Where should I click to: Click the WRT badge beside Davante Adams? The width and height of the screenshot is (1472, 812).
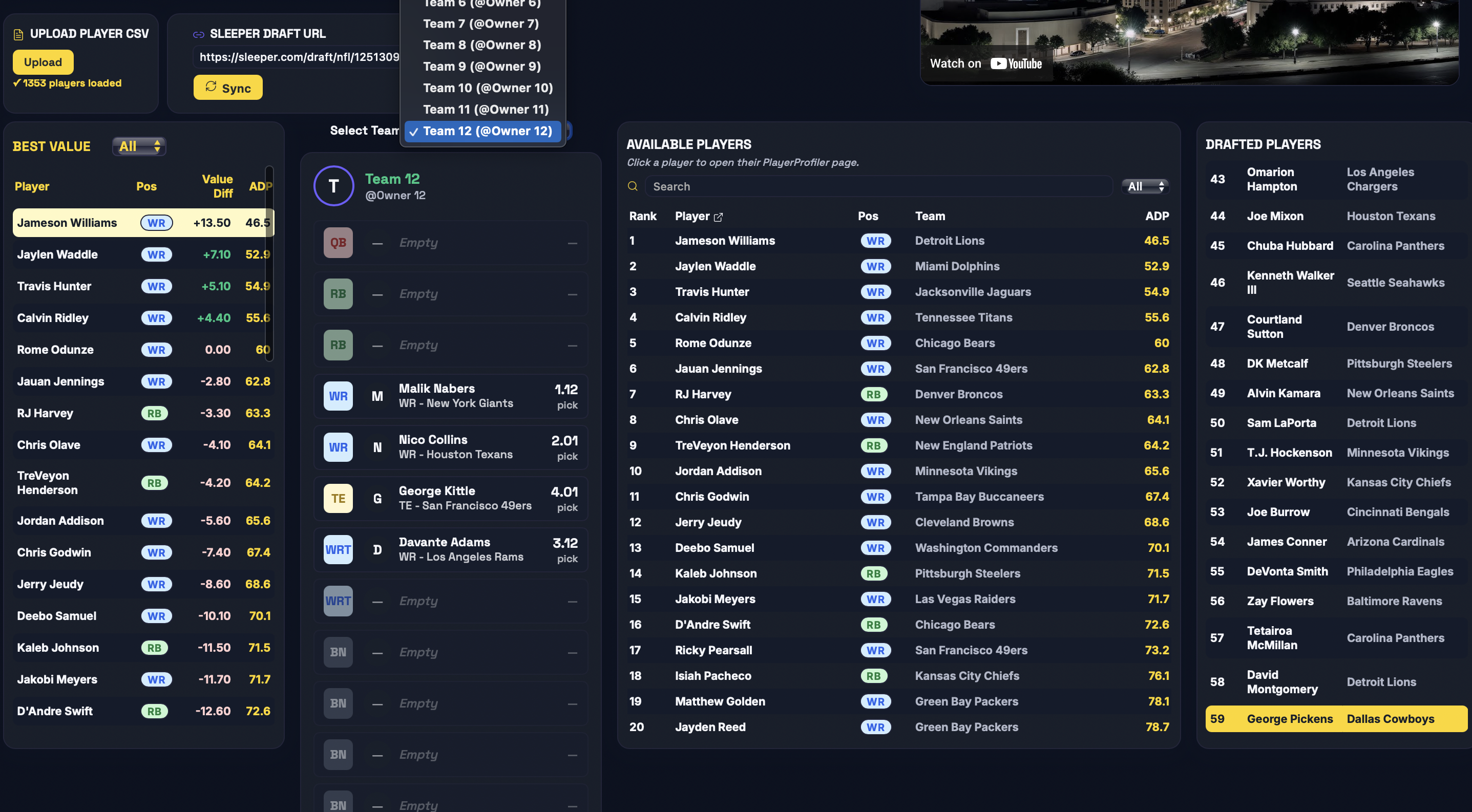[338, 550]
